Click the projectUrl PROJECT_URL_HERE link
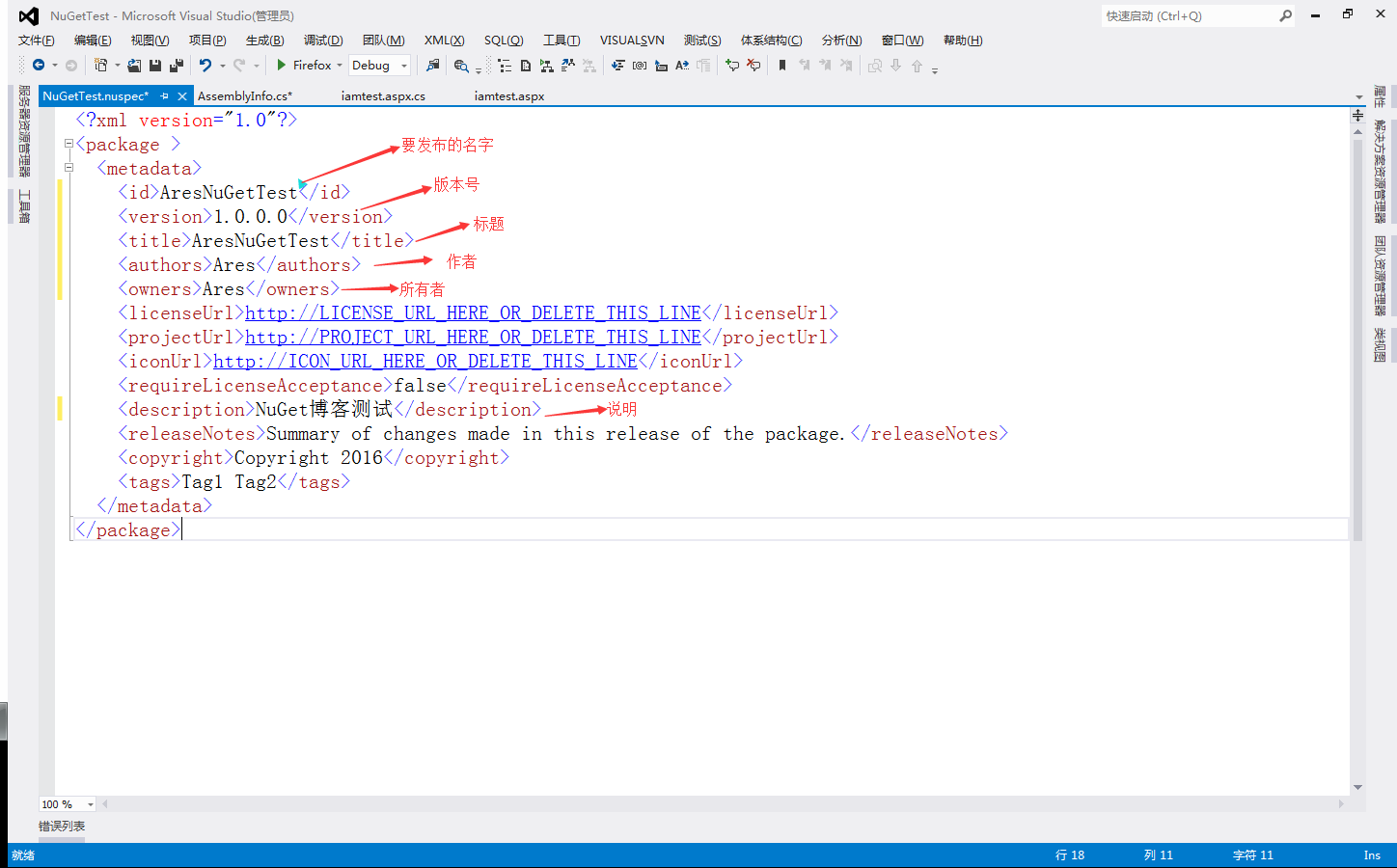This screenshot has height=868, width=1397. 473,338
